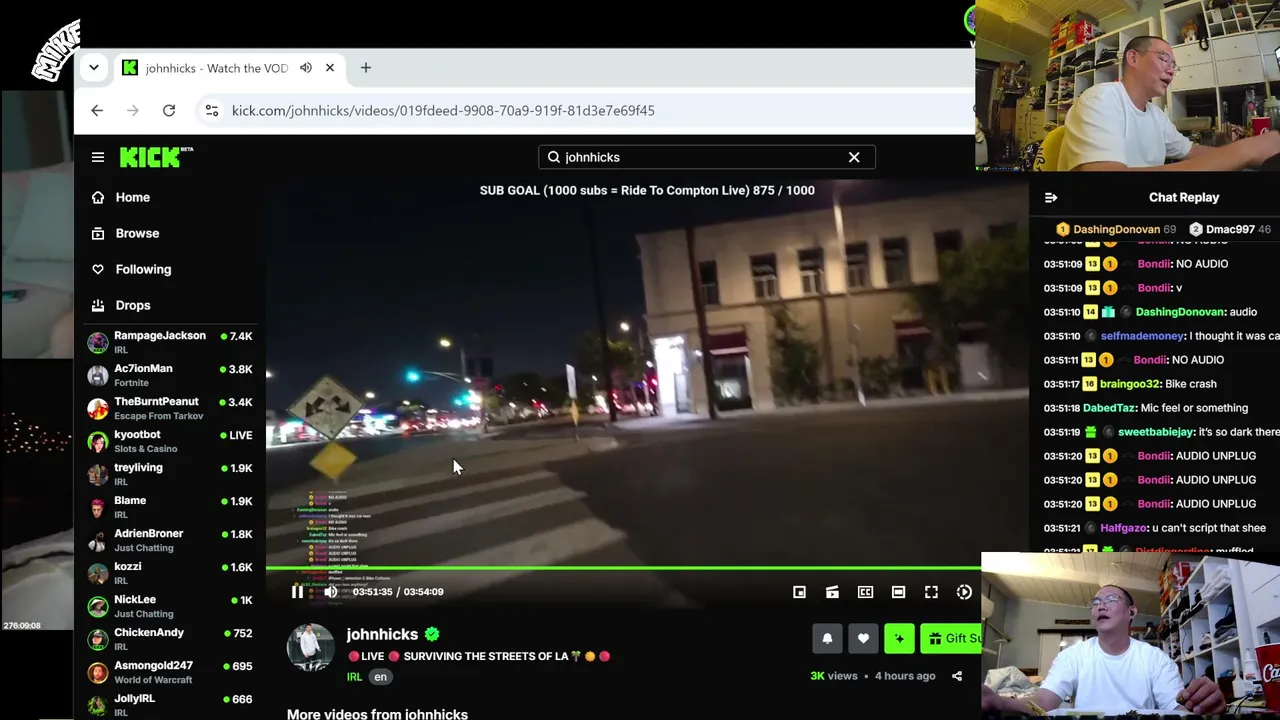Toggle closed captions on the video

pyautogui.click(x=865, y=592)
